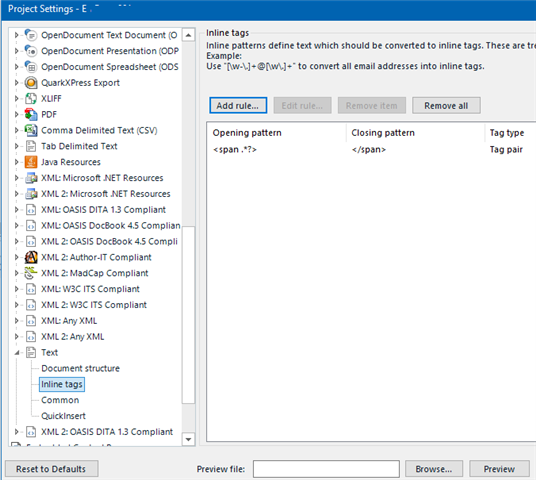Screen dimensions: 536x480
Task: Click the Java Resources icon
Action: (31, 162)
